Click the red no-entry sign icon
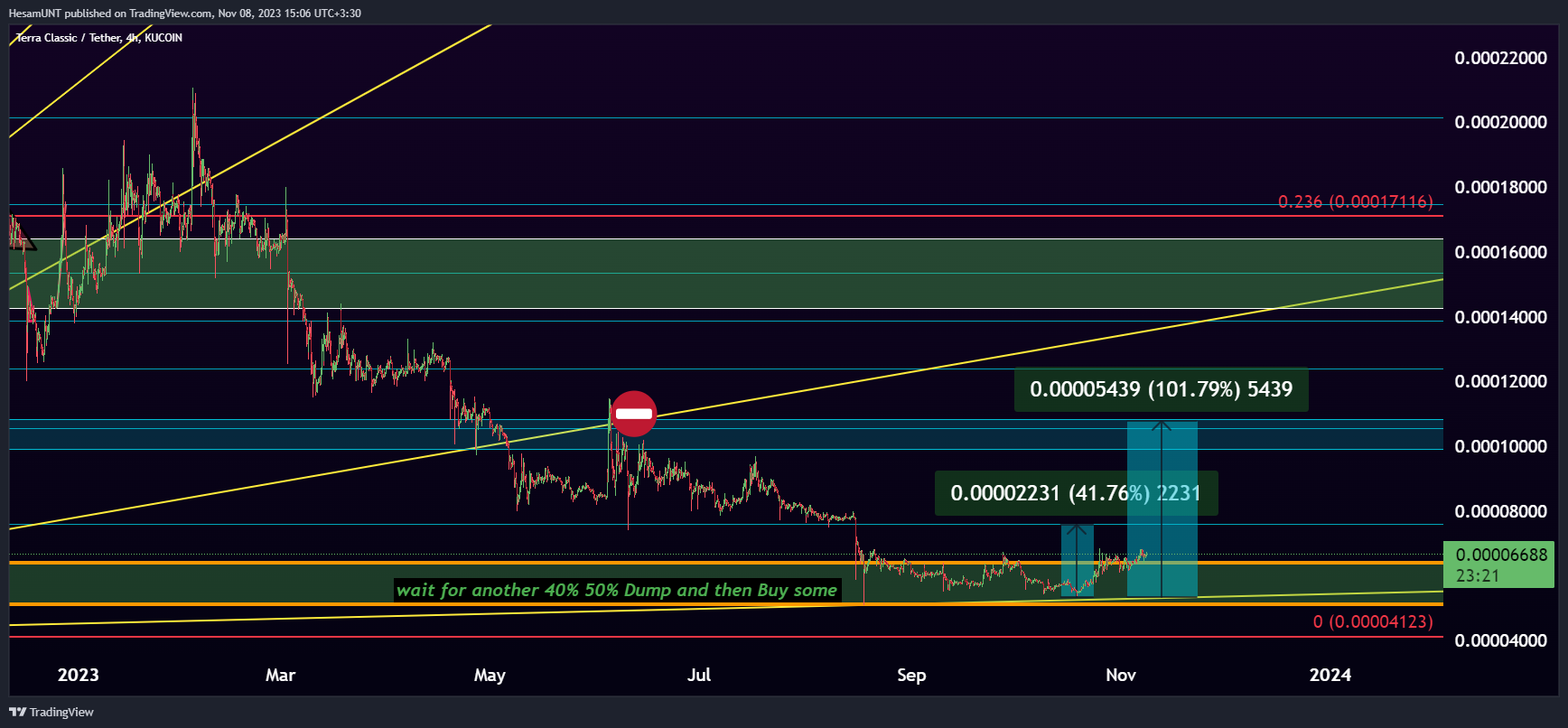Image resolution: width=1568 pixels, height=728 pixels. tap(634, 415)
